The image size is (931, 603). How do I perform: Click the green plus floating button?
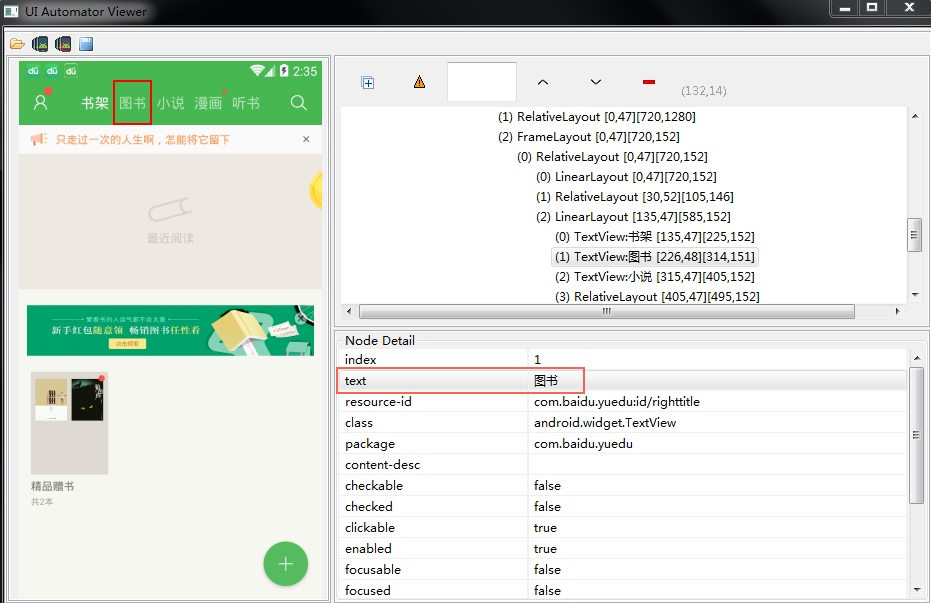(x=286, y=564)
